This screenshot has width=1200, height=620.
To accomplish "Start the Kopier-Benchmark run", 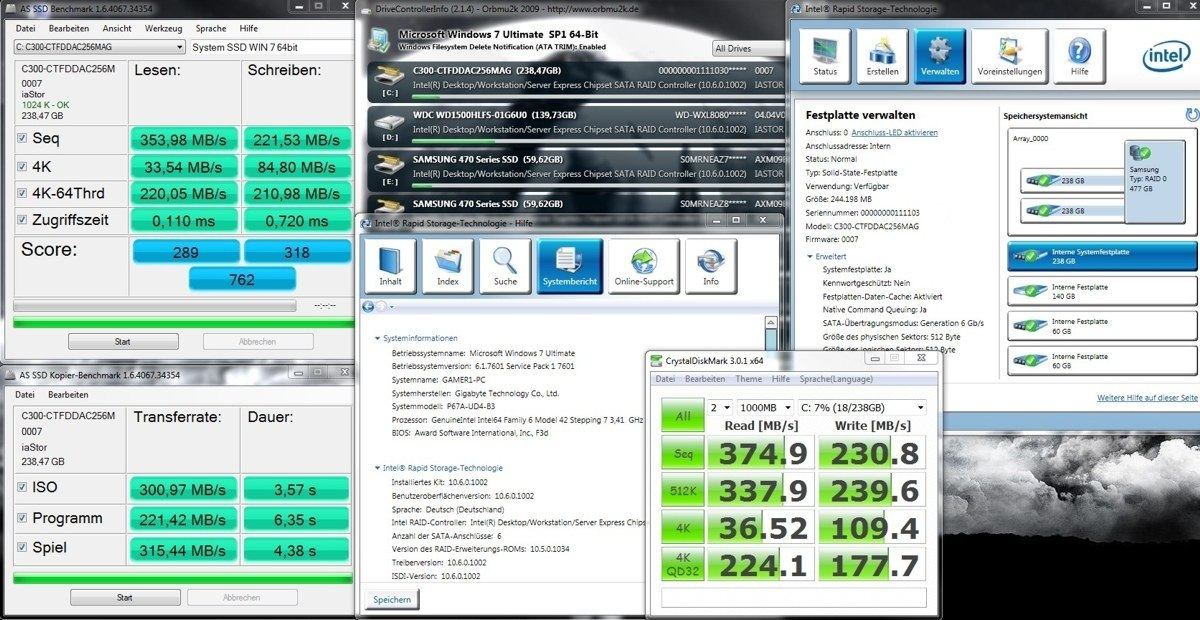I will 124,597.
